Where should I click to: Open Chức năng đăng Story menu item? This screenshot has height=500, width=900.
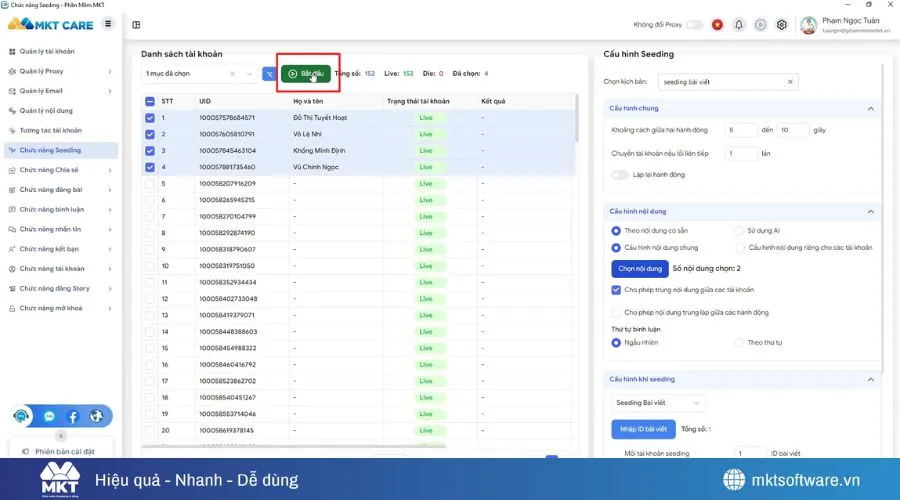coord(60,289)
